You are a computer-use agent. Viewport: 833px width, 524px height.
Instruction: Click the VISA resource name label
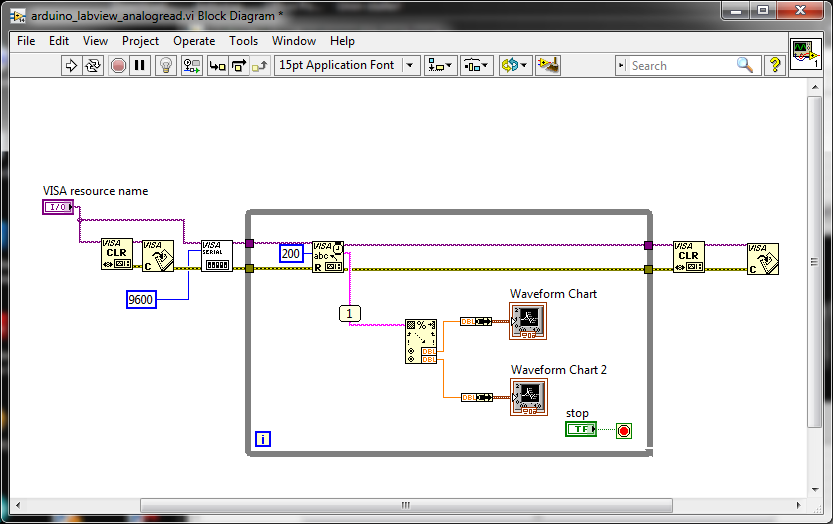point(96,191)
